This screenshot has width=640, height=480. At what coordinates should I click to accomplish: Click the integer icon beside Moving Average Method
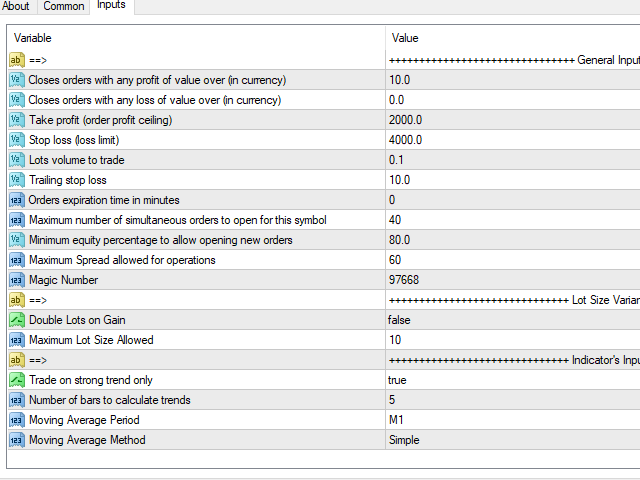click(x=17, y=440)
